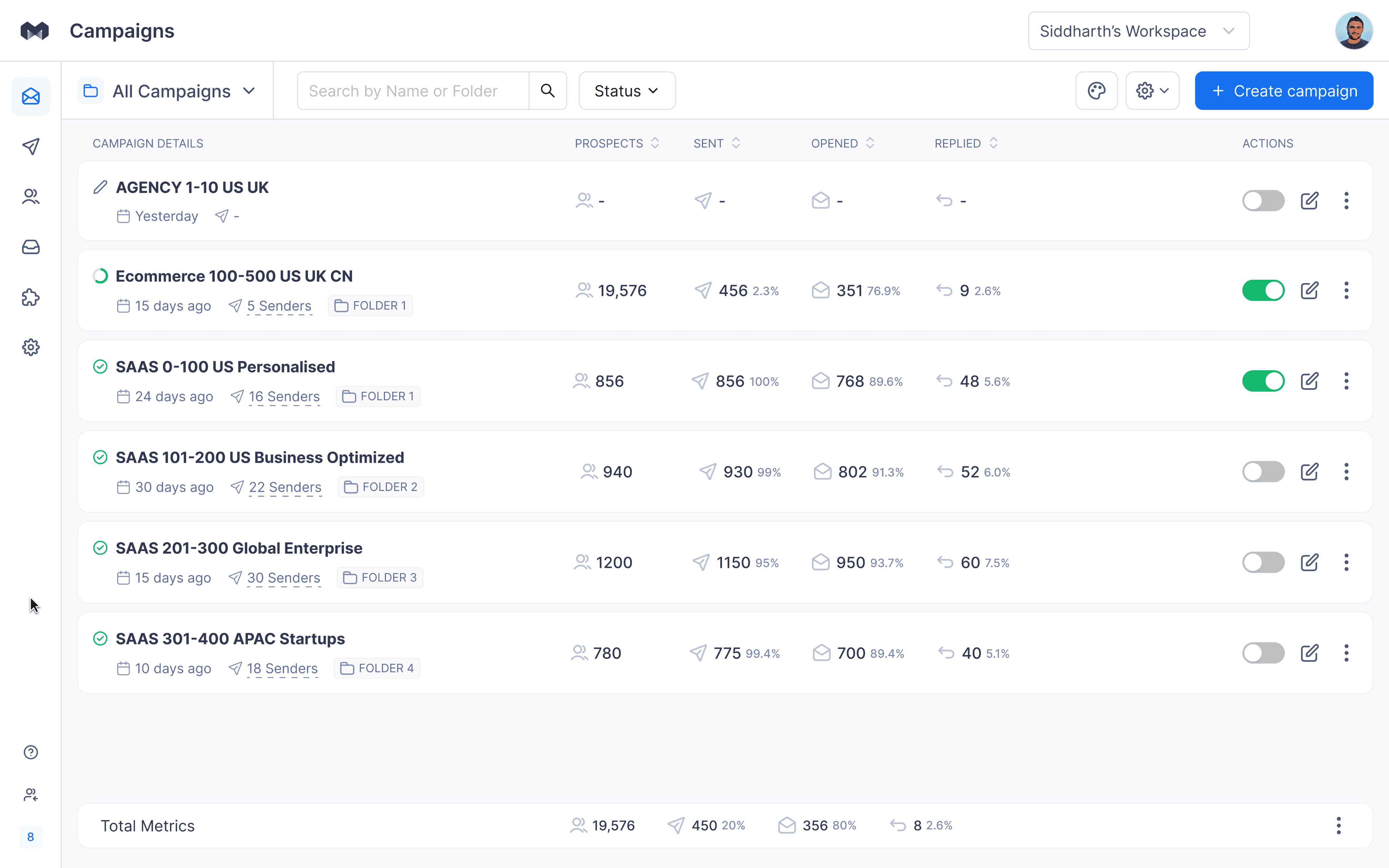The width and height of the screenshot is (1389, 868).
Task: Open three-dot menu for AGENCY 1-10 US UK
Action: point(1346,201)
